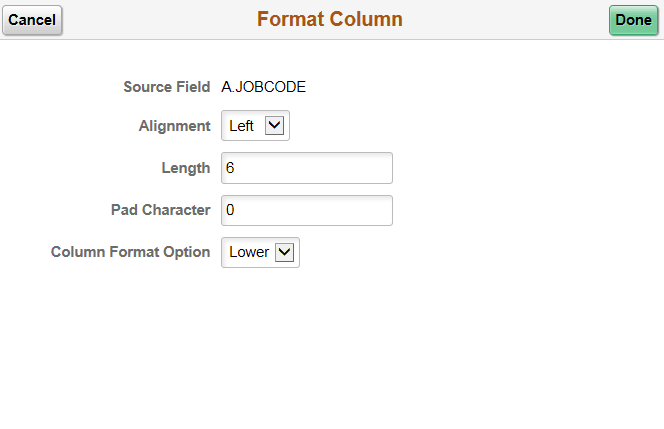Open the Alignment dropdown
Image resolution: width=664 pixels, height=429 pixels.
[255, 126]
